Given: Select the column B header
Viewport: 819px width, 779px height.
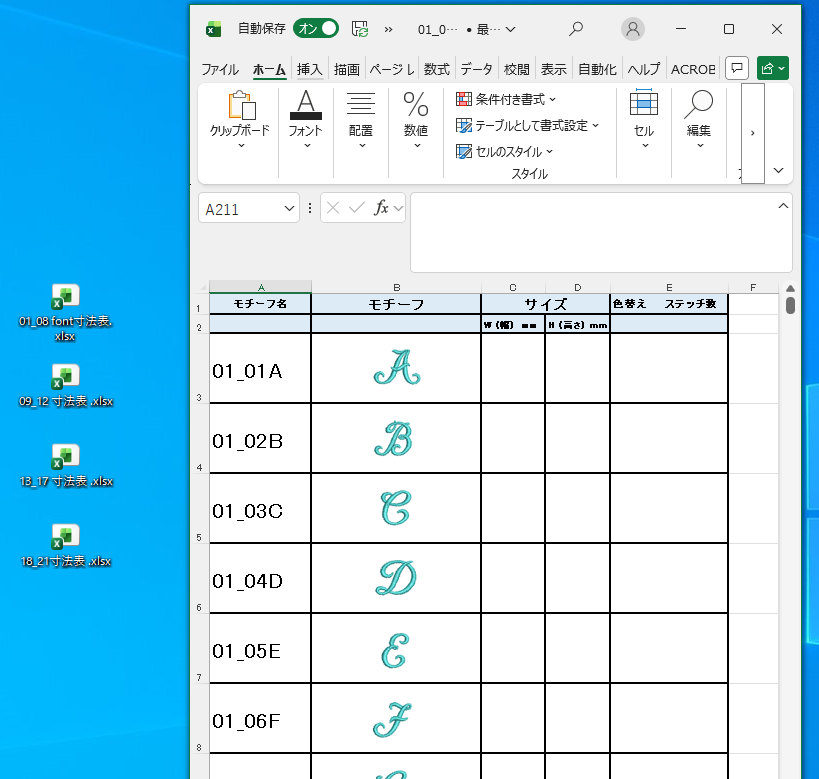Looking at the screenshot, I should click(x=396, y=287).
